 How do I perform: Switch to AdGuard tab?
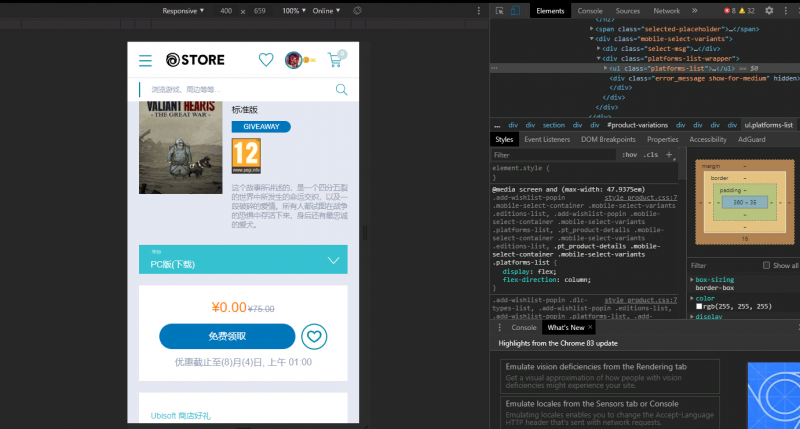coord(752,139)
